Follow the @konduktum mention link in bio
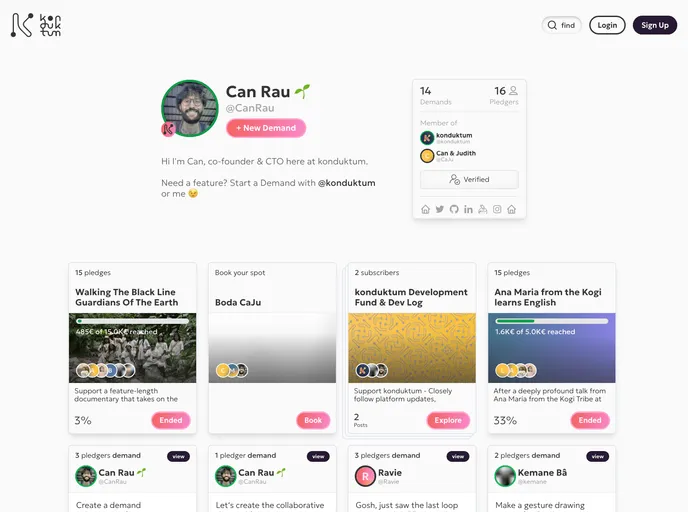 (x=347, y=183)
